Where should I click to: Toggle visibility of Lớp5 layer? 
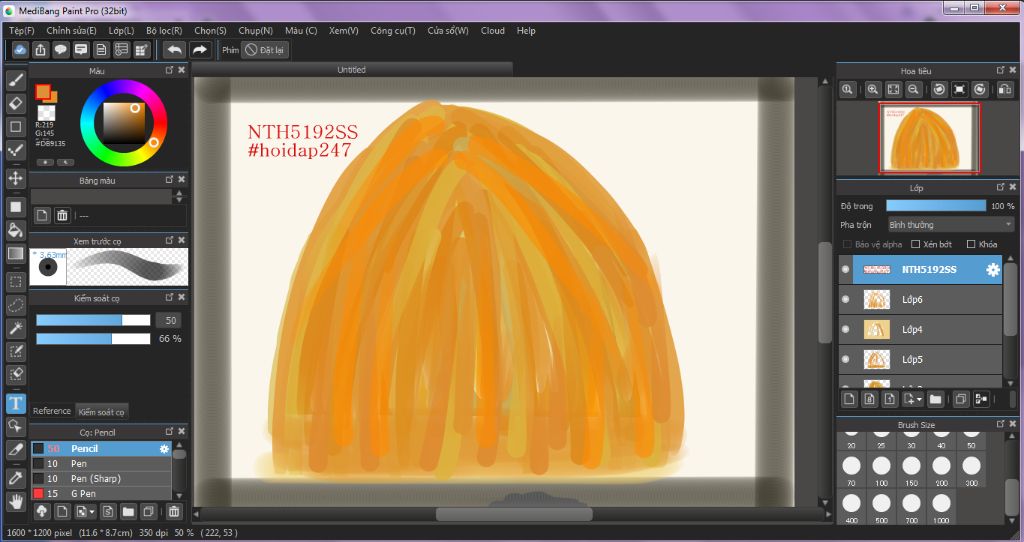(846, 359)
